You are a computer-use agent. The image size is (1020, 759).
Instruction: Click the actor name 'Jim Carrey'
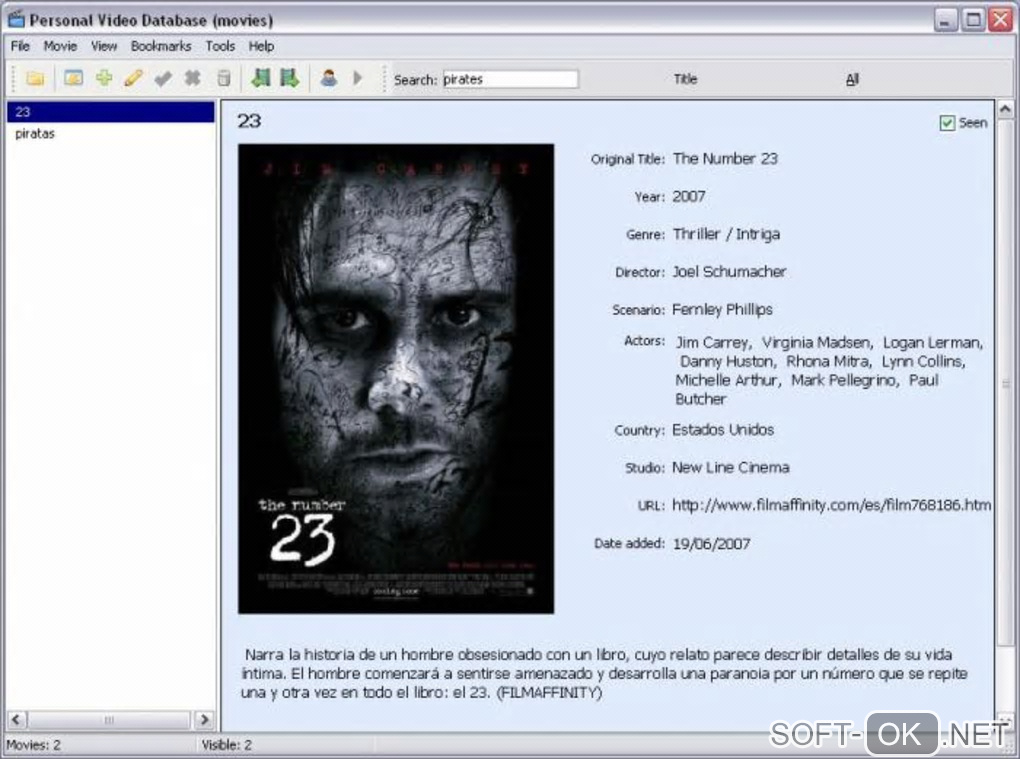click(712, 343)
